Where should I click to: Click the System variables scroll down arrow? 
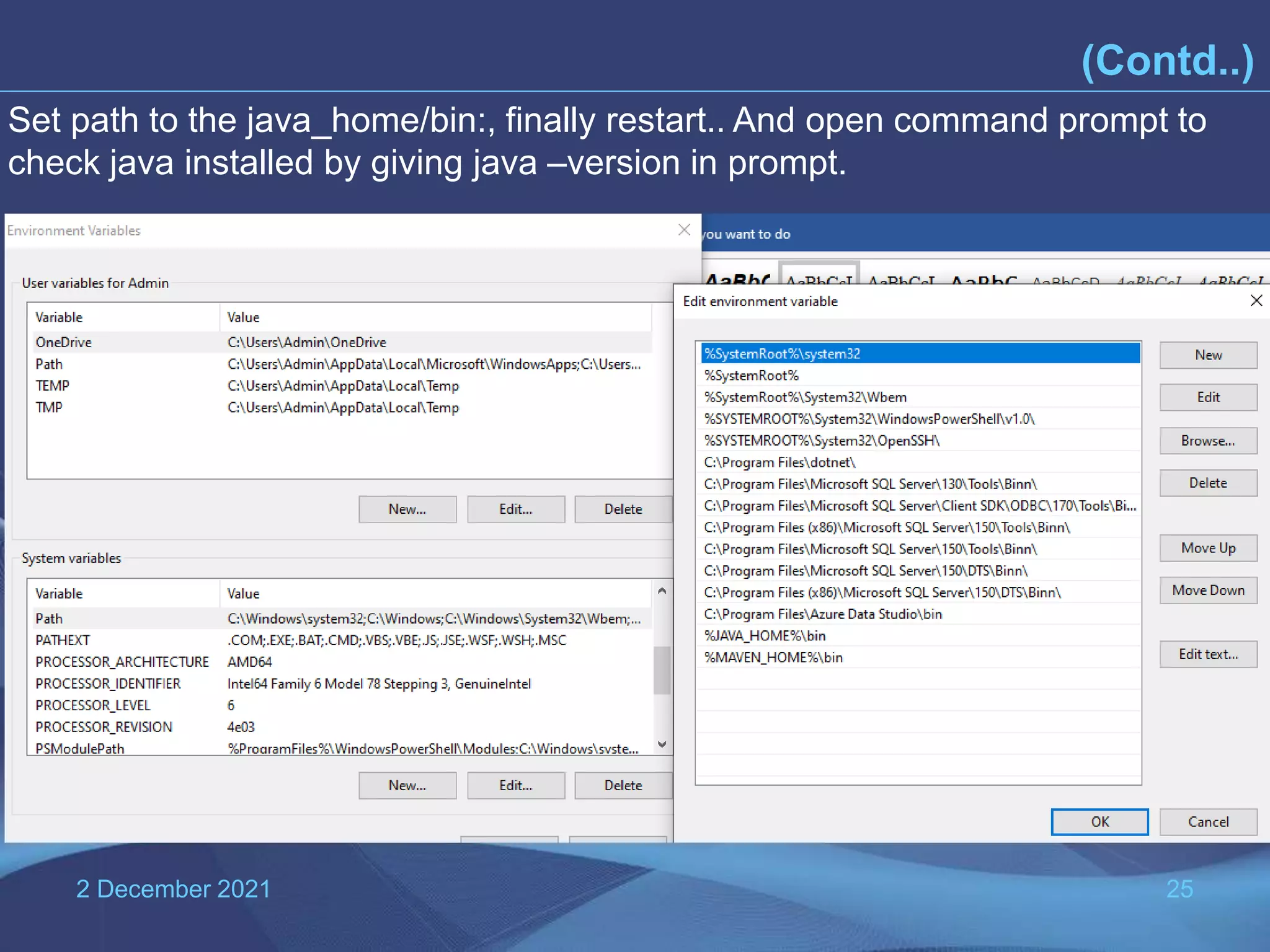point(662,744)
